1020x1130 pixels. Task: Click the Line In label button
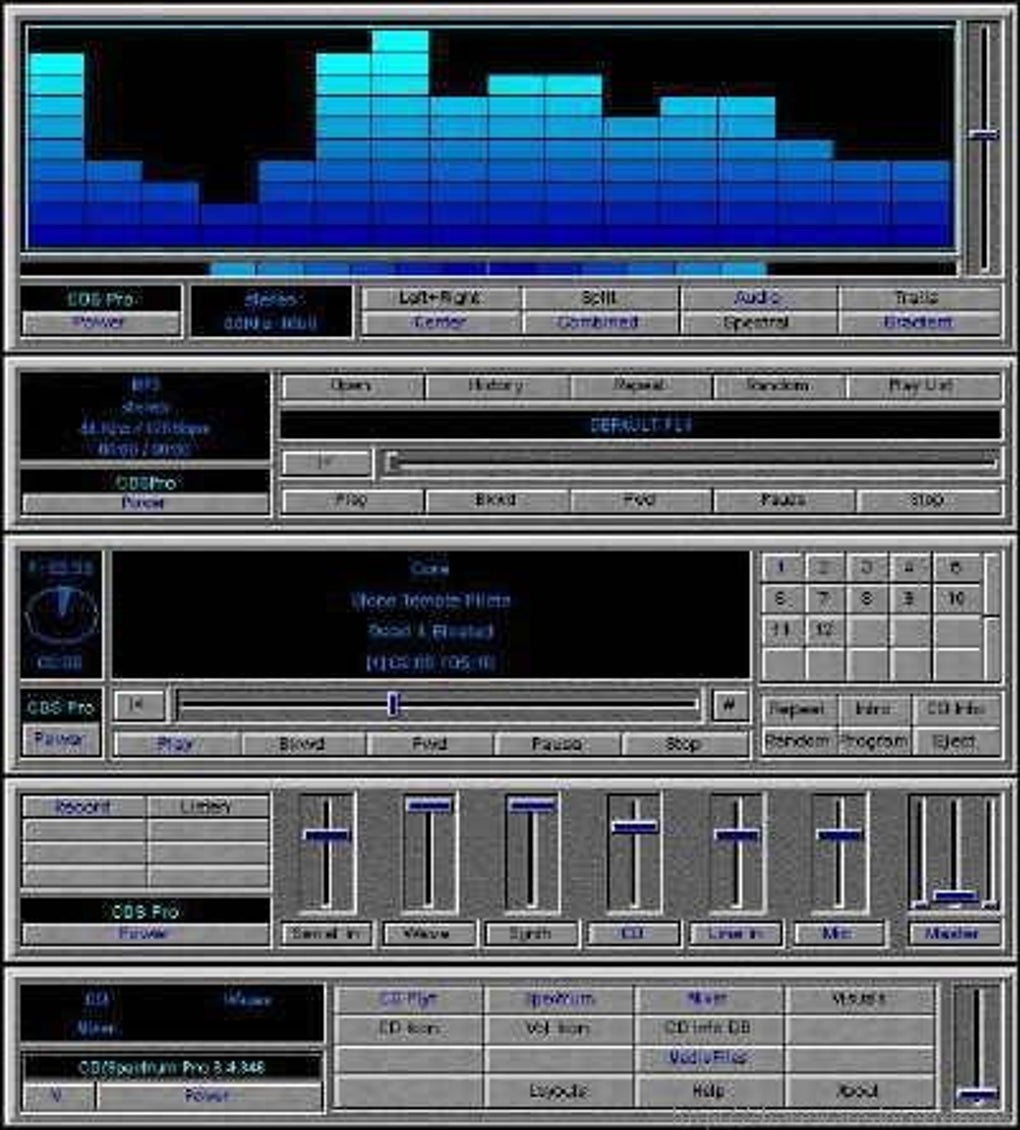tap(735, 934)
